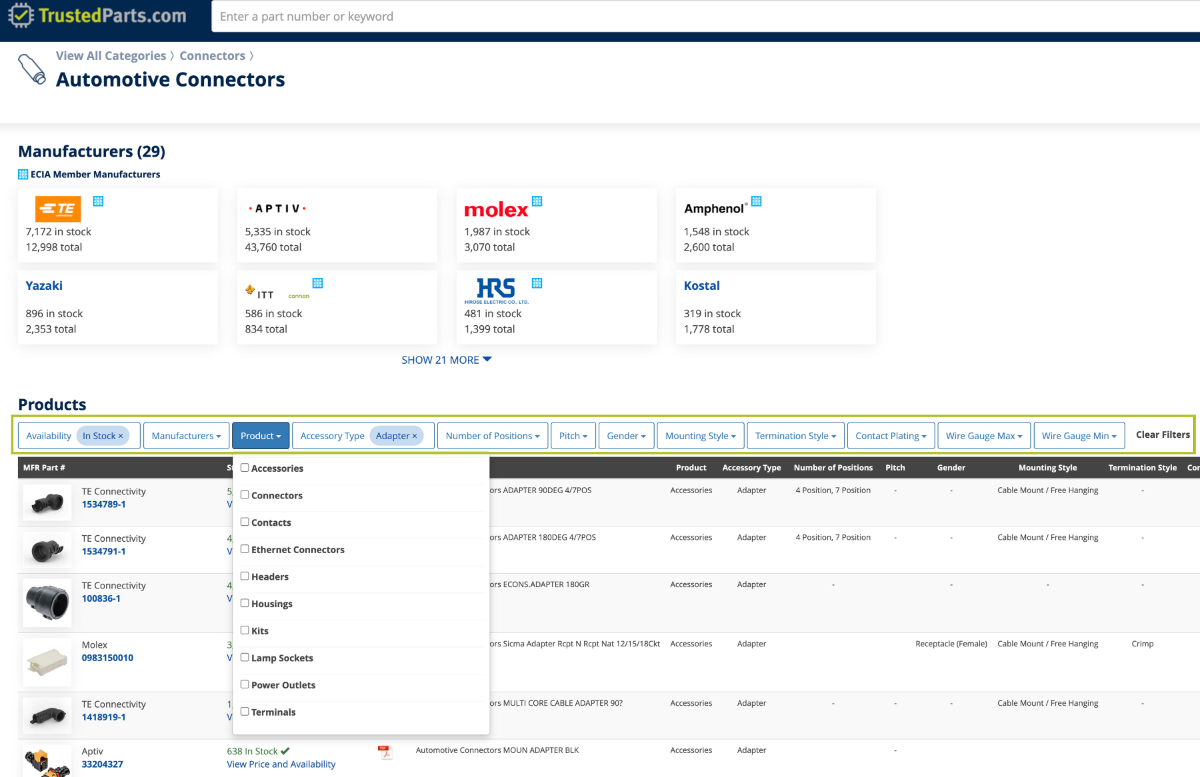1200x777 pixels.
Task: Open part number 1534789-1
Action: [x=104, y=505]
